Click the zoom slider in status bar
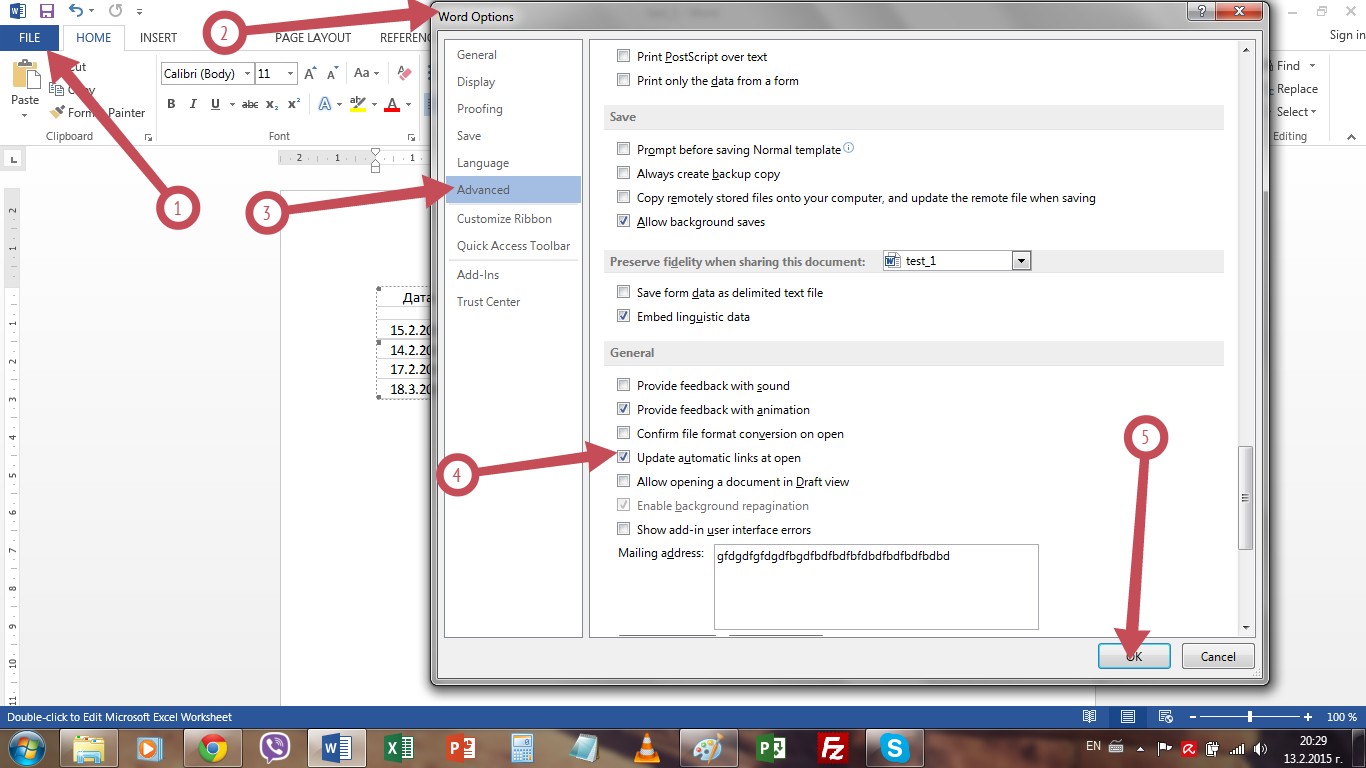Image resolution: width=1366 pixels, height=768 pixels. [1250, 717]
